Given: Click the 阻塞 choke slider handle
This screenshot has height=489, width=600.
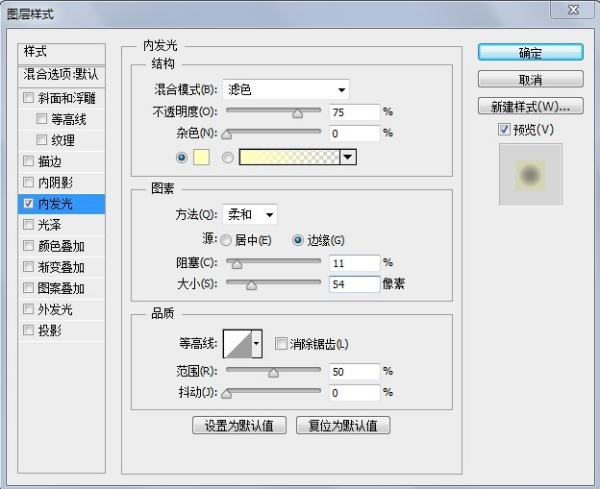Looking at the screenshot, I should click(237, 264).
